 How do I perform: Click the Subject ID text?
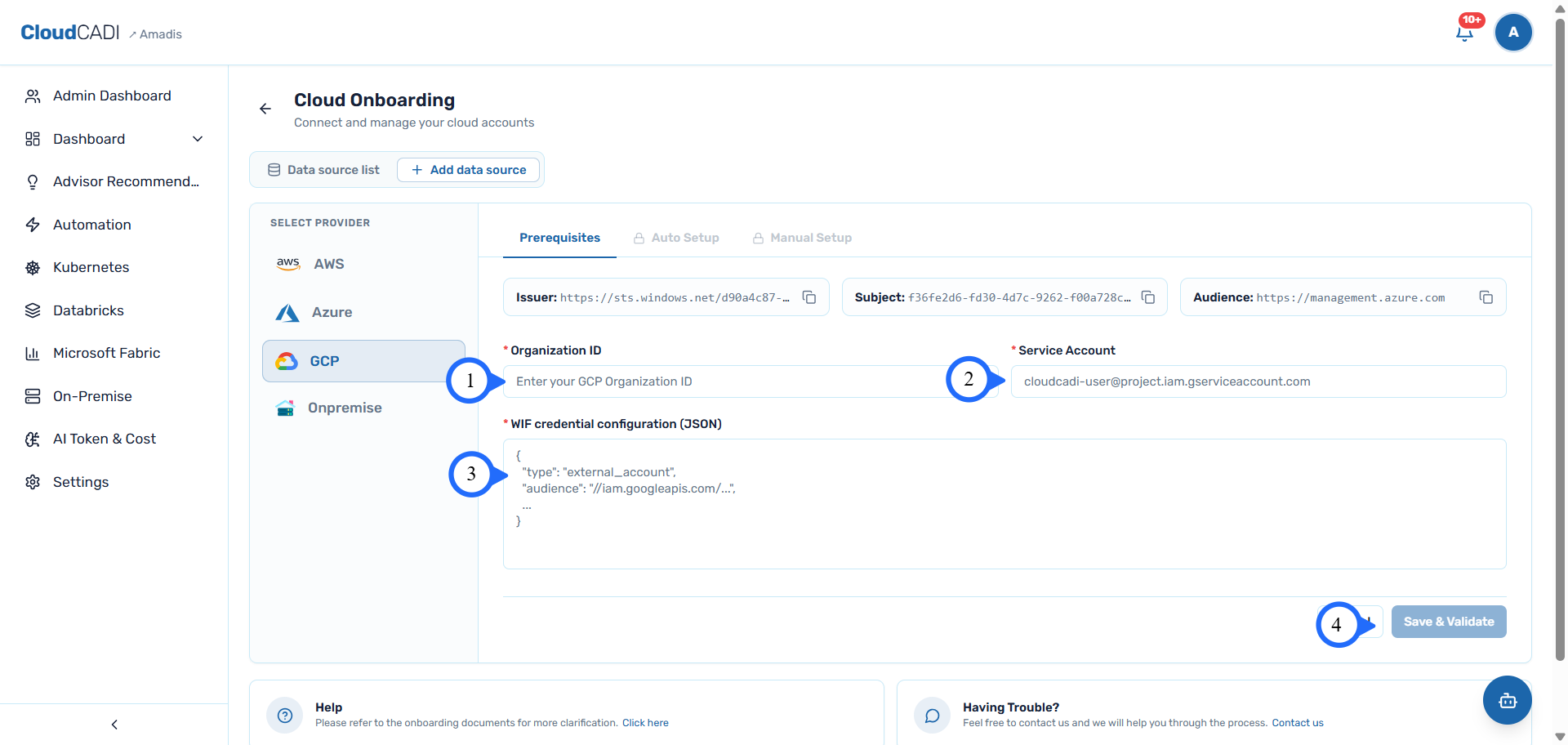click(x=1019, y=298)
